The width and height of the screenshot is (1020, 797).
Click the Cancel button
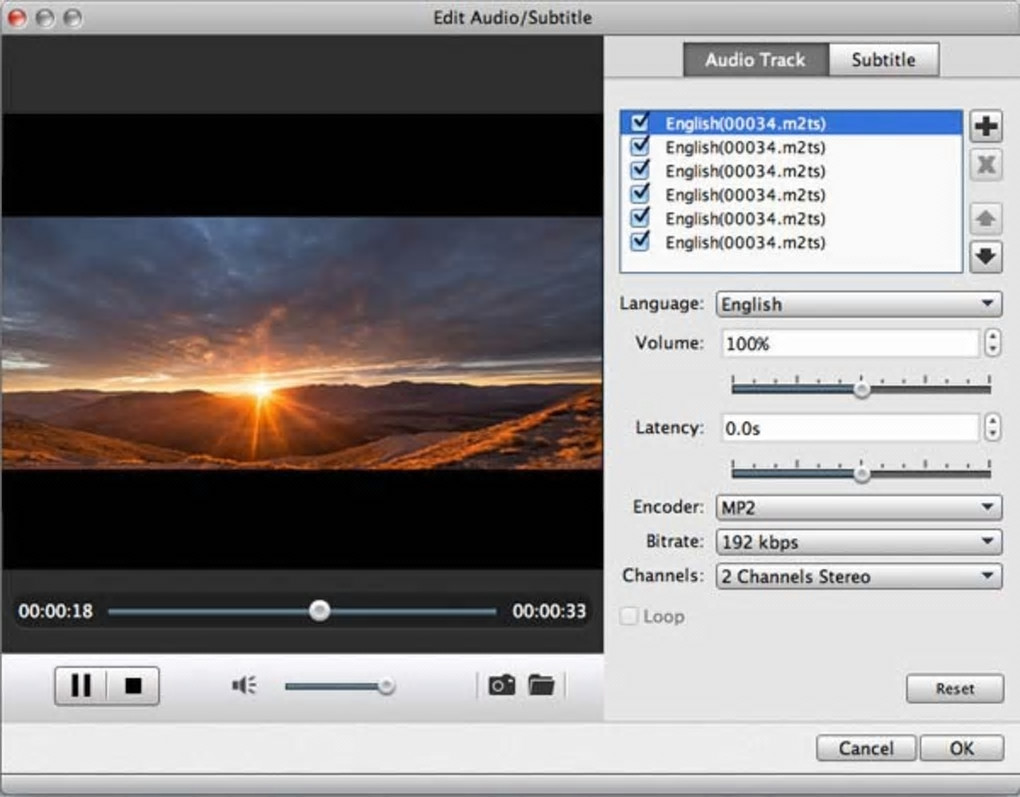point(866,748)
